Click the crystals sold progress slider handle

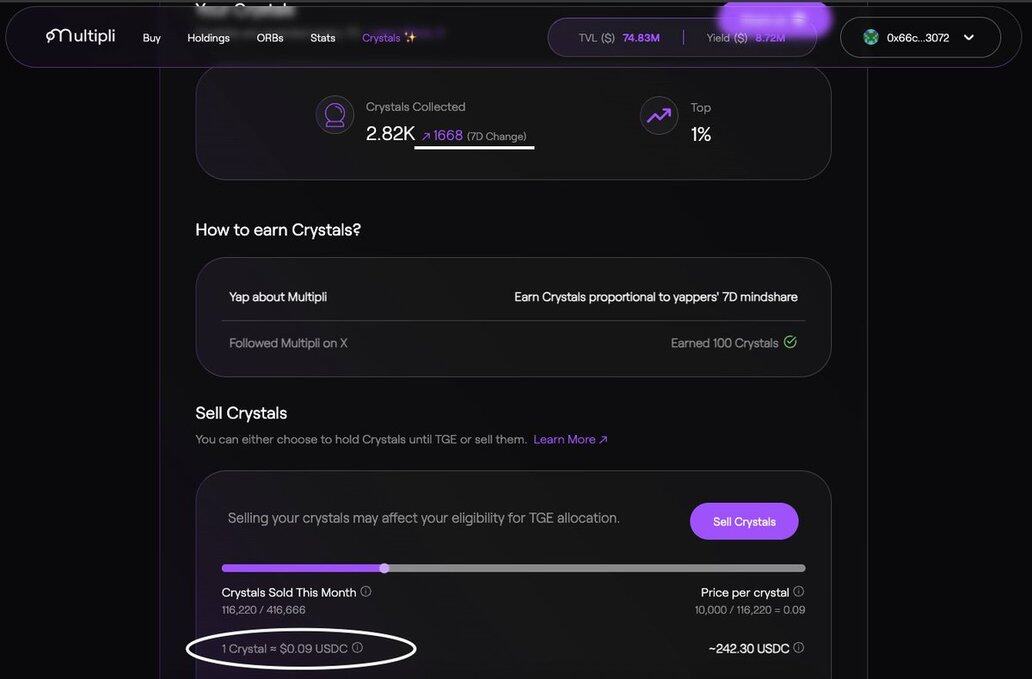[x=384, y=568]
